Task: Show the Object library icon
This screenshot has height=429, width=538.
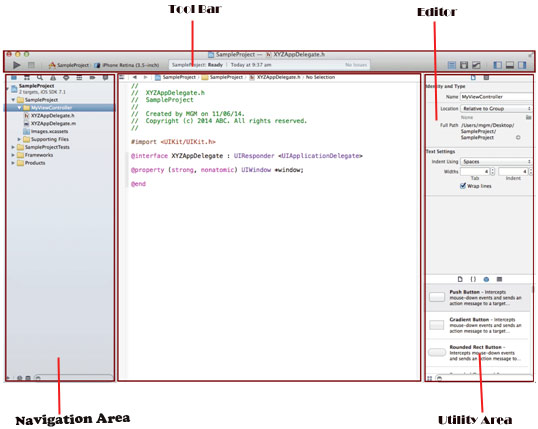Action: pyautogui.click(x=486, y=279)
